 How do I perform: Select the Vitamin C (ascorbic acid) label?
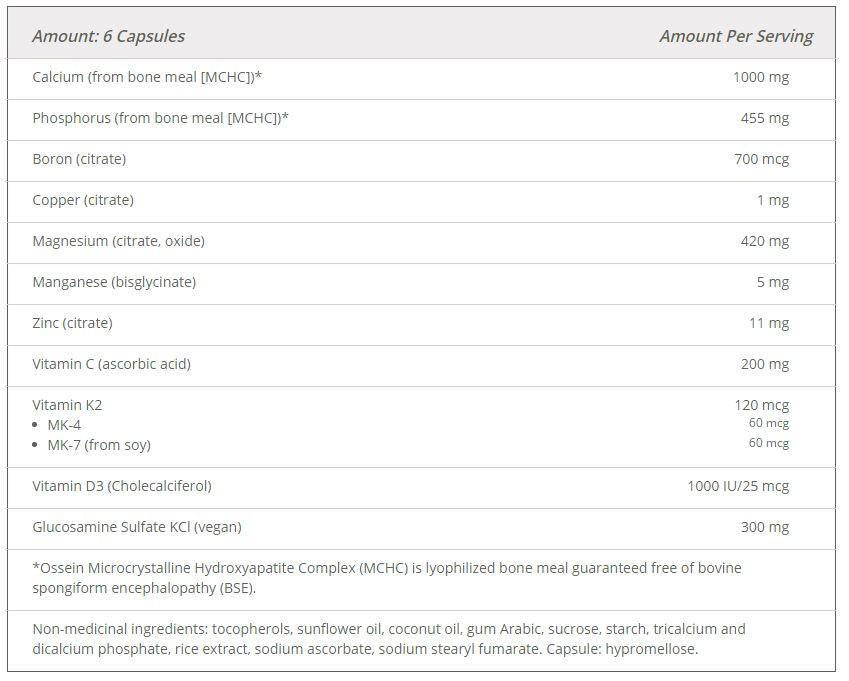pos(111,364)
